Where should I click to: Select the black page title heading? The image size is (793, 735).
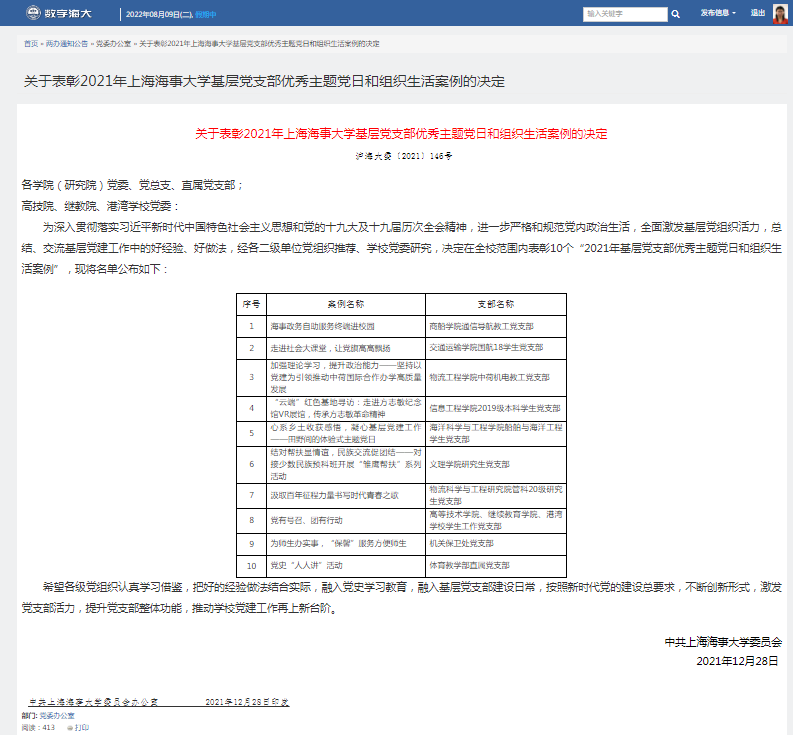[264, 81]
